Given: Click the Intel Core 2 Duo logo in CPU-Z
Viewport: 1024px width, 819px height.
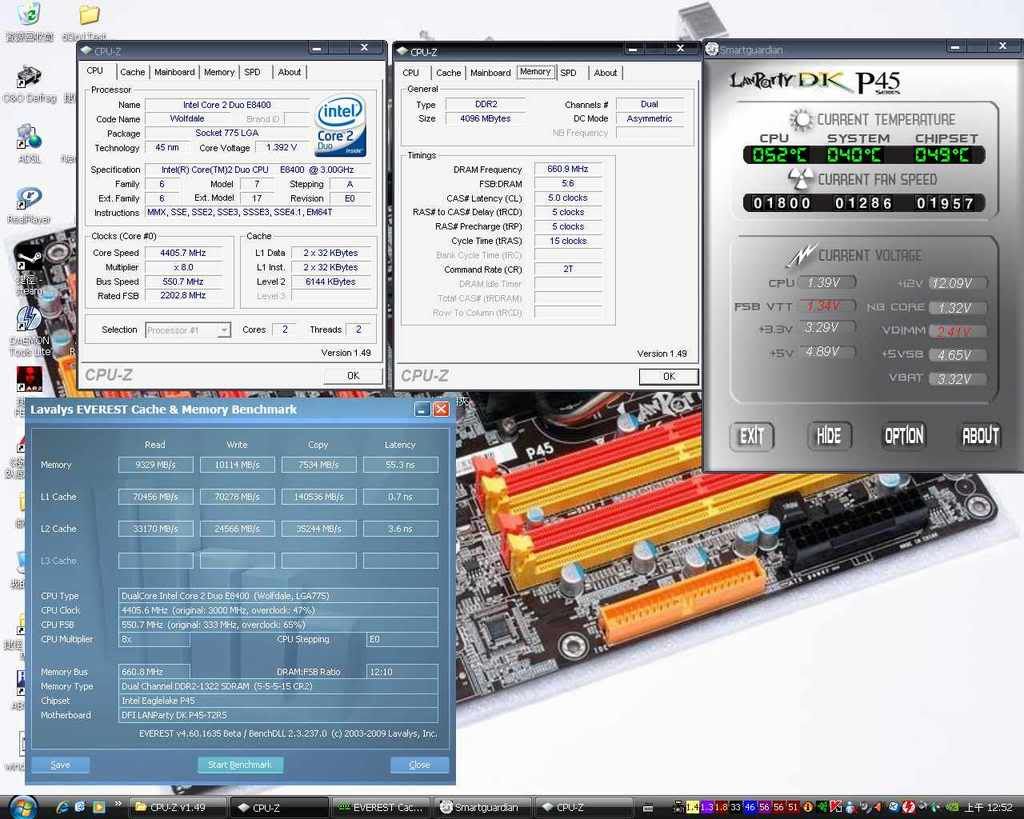Looking at the screenshot, I should click(340, 126).
